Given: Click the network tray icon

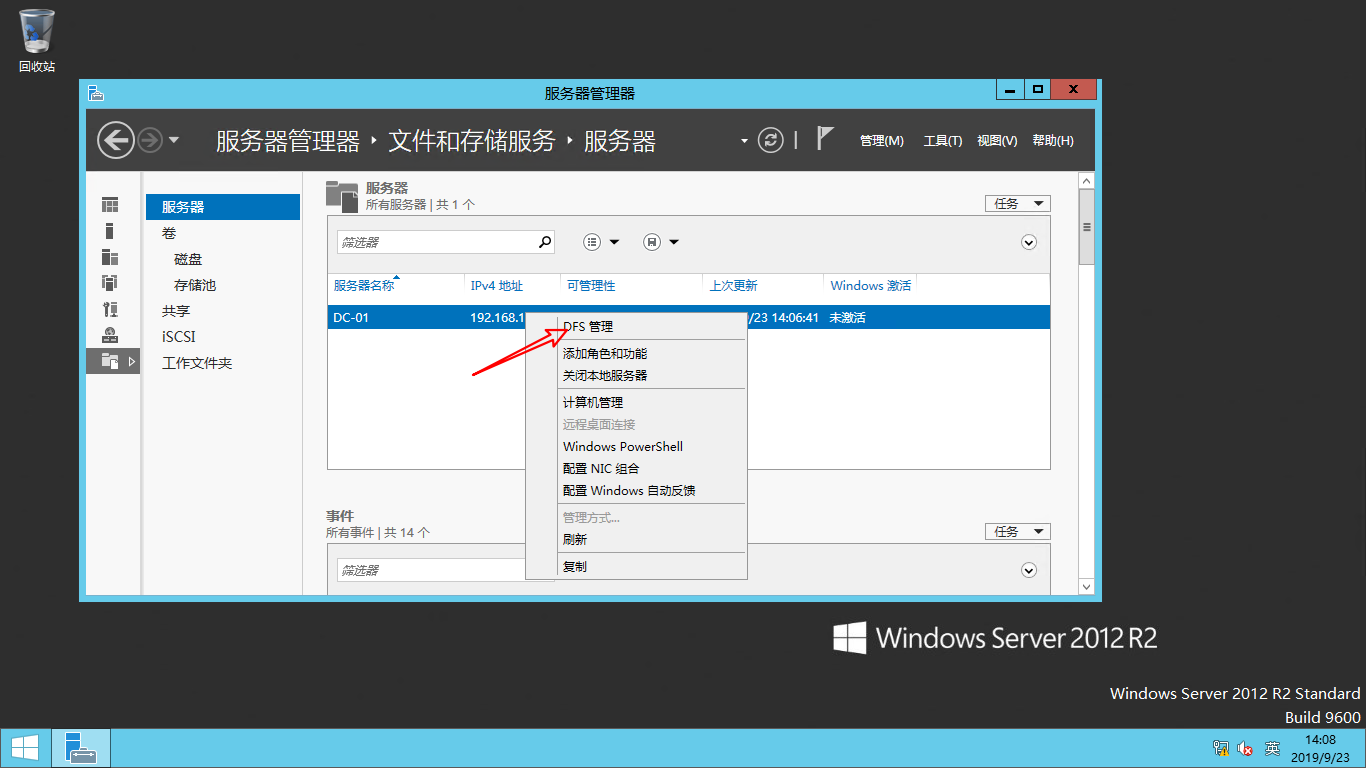Looking at the screenshot, I should tap(1221, 748).
